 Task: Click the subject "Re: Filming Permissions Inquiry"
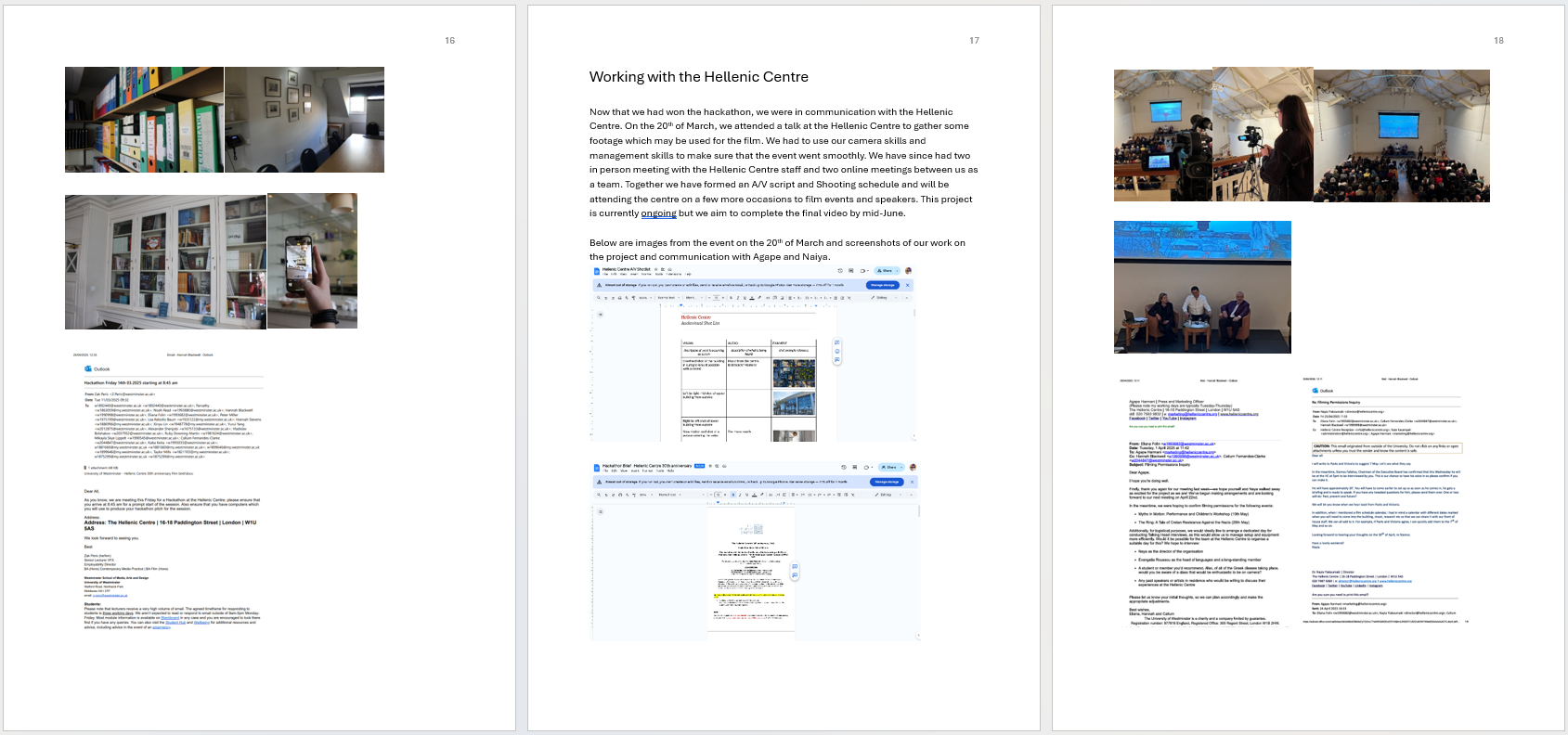click(1336, 402)
